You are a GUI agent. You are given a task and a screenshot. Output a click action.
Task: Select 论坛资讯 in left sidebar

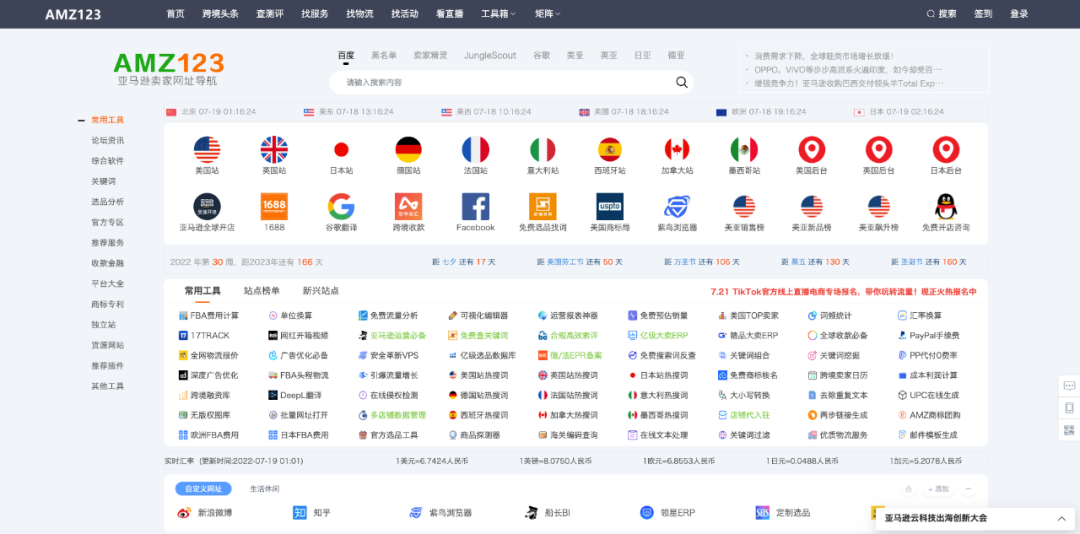click(107, 141)
